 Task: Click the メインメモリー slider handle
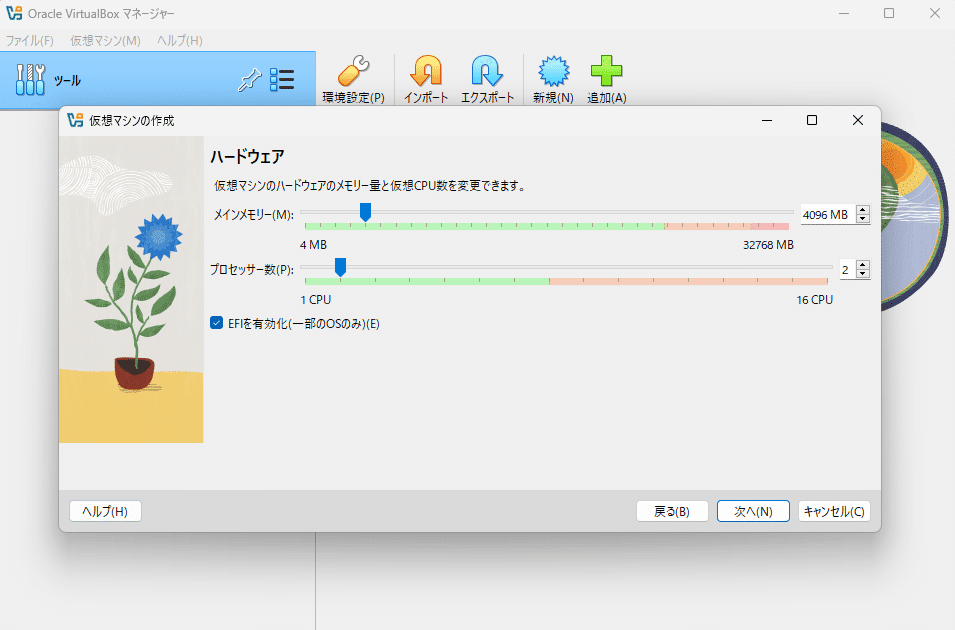click(x=365, y=212)
